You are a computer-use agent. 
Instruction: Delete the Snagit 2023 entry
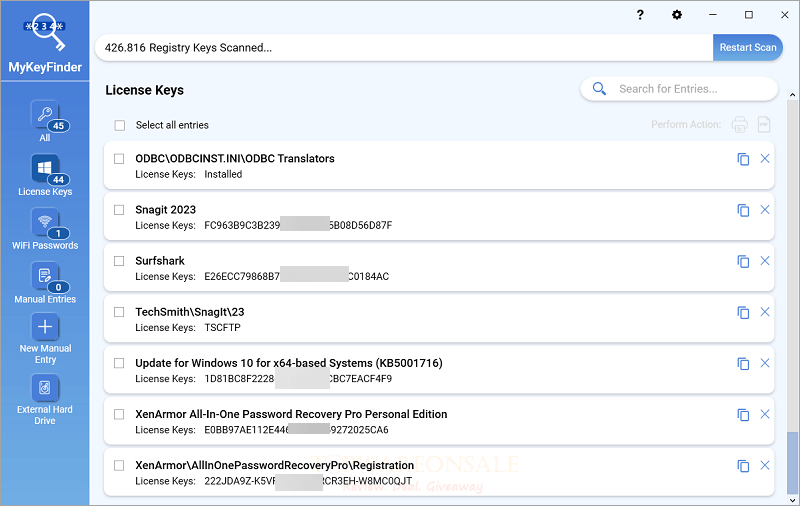(x=765, y=210)
